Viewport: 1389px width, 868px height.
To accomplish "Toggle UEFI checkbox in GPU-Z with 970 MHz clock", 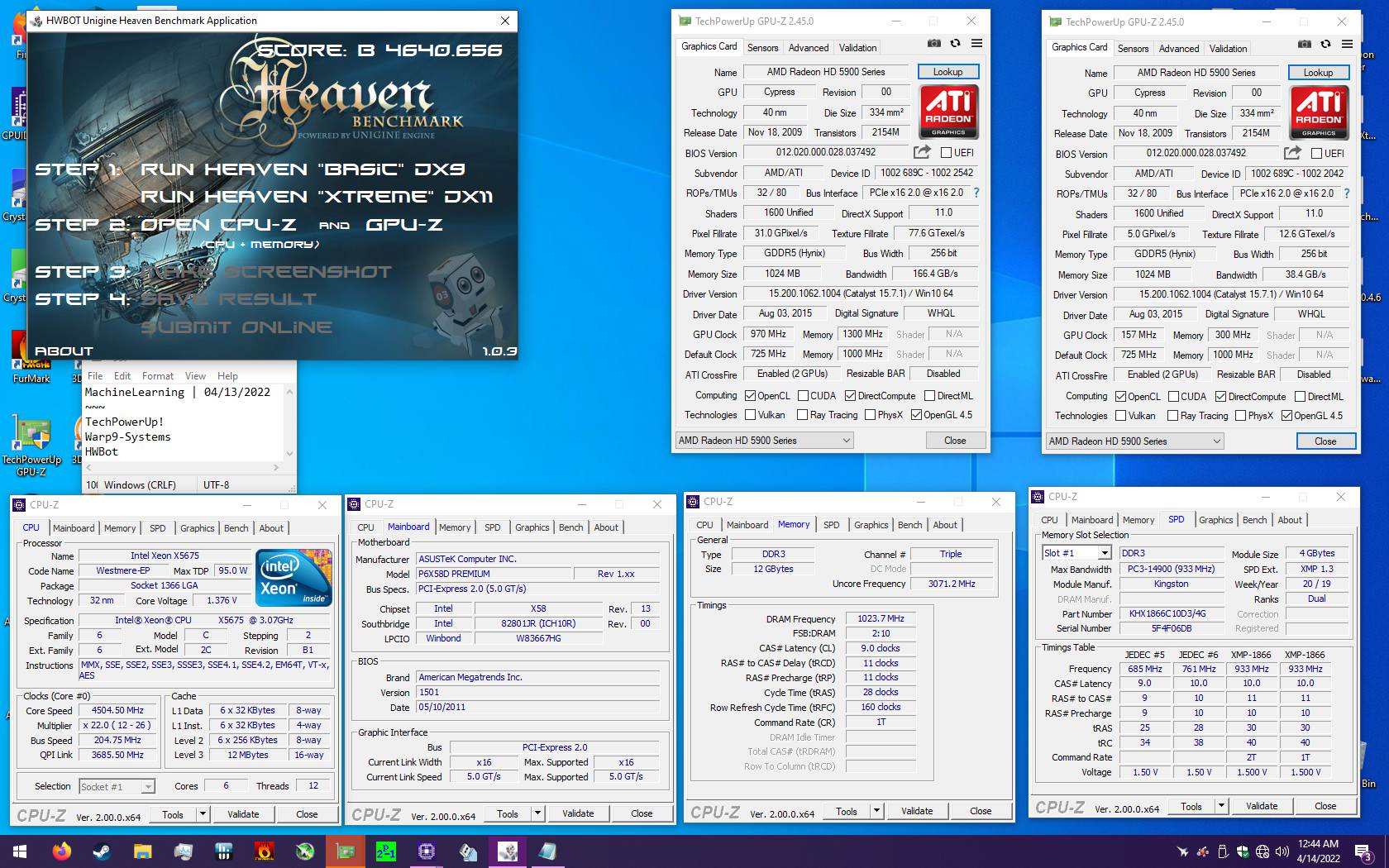I will [x=947, y=153].
